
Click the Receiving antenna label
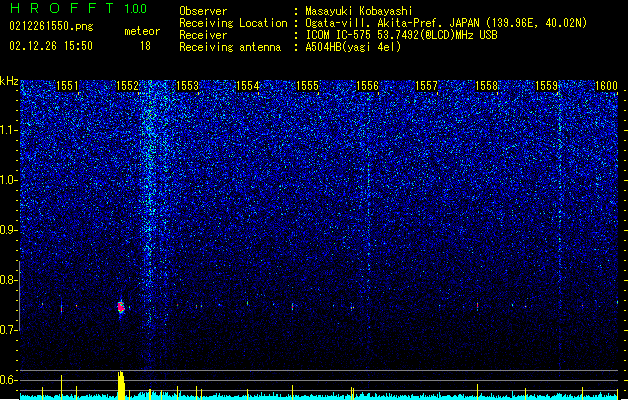pyautogui.click(x=230, y=47)
